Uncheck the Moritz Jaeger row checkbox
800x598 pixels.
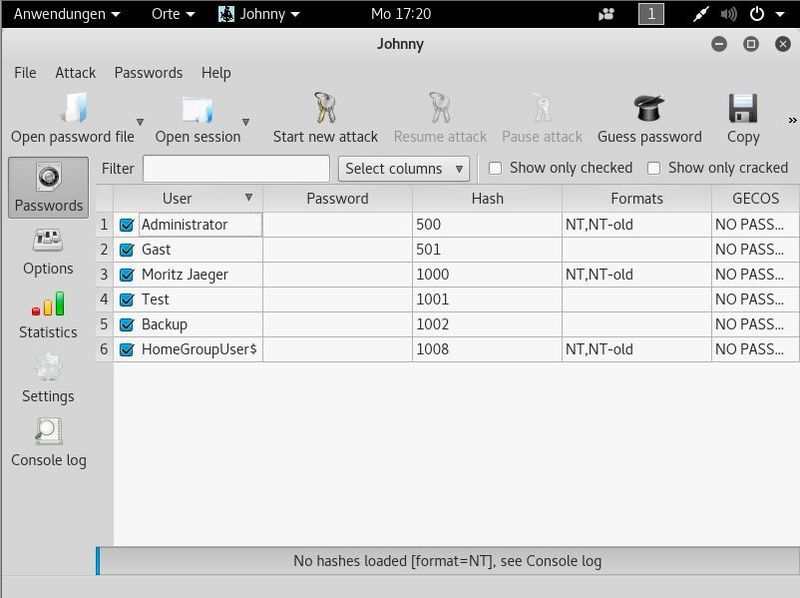(x=127, y=275)
